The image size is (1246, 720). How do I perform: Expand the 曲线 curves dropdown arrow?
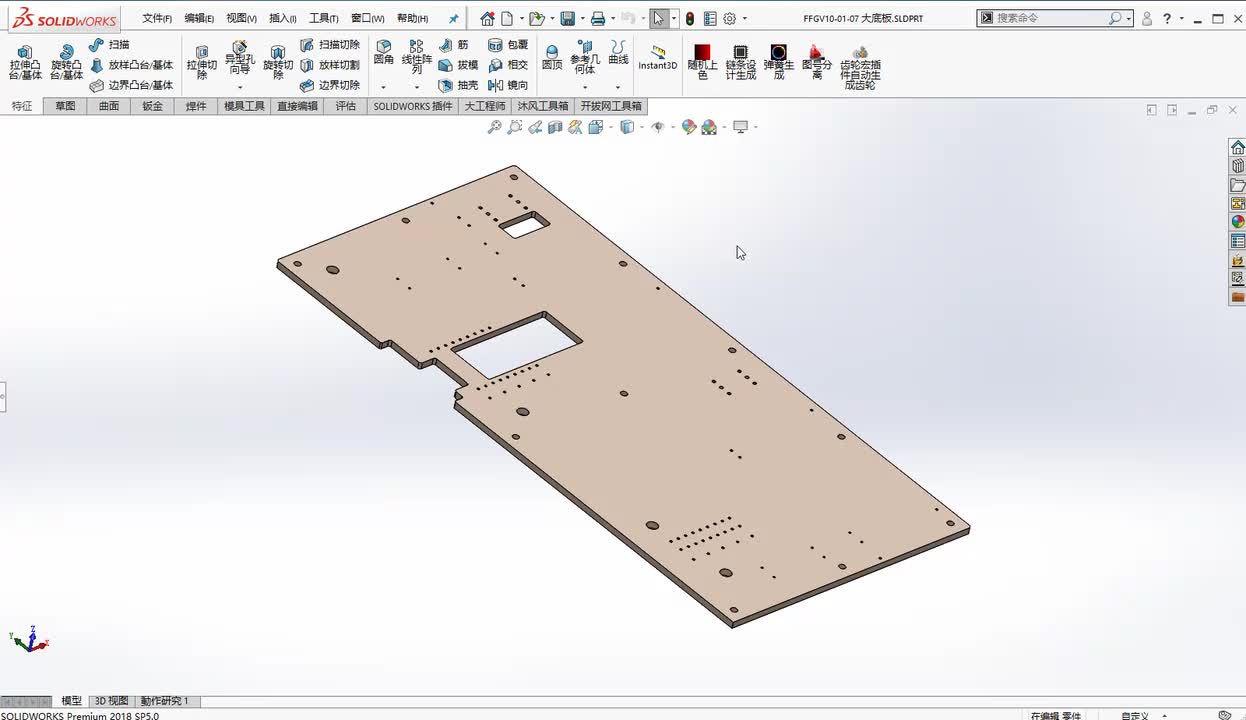tap(618, 88)
